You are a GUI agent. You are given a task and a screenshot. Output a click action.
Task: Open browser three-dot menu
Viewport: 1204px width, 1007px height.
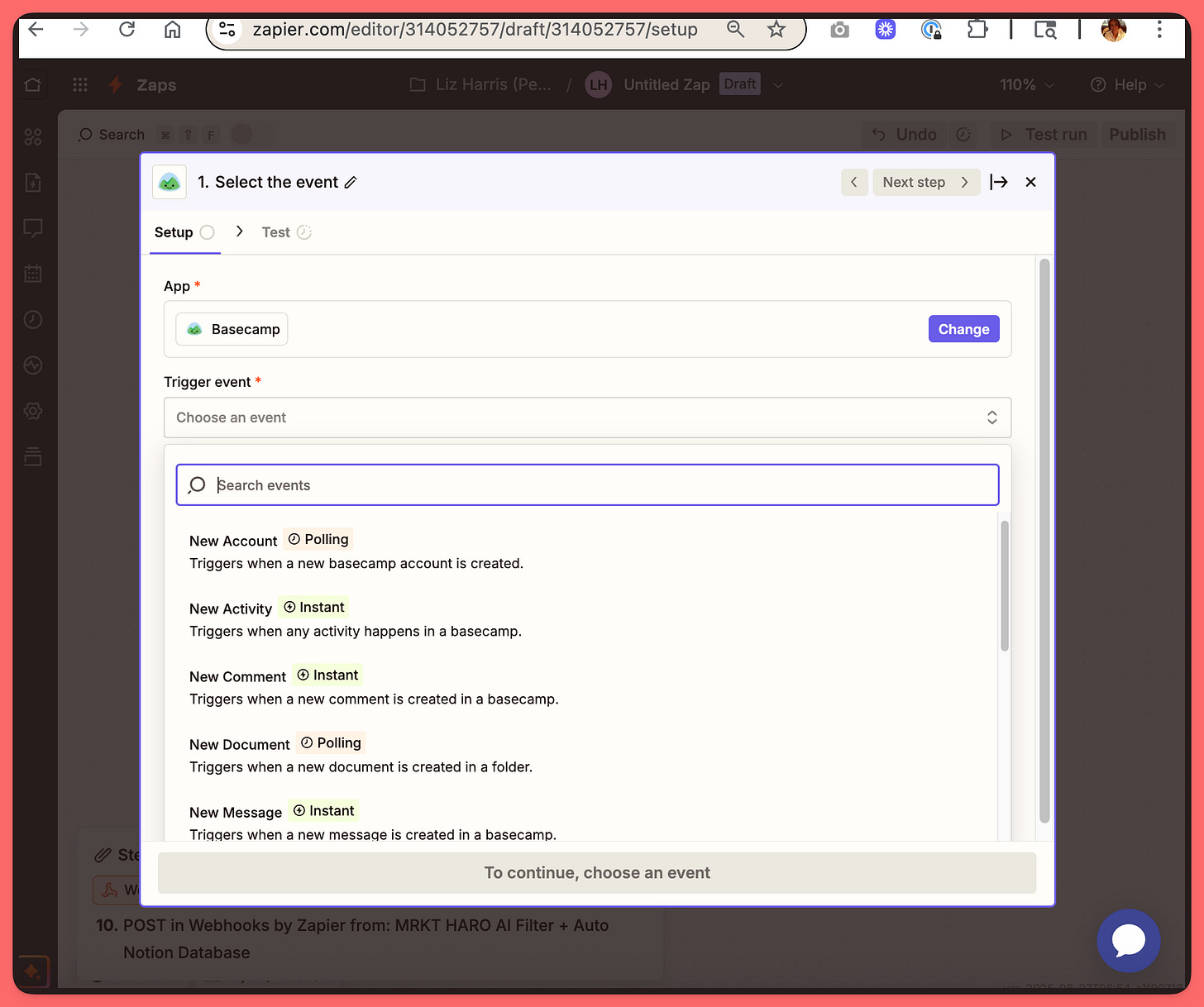click(x=1159, y=30)
